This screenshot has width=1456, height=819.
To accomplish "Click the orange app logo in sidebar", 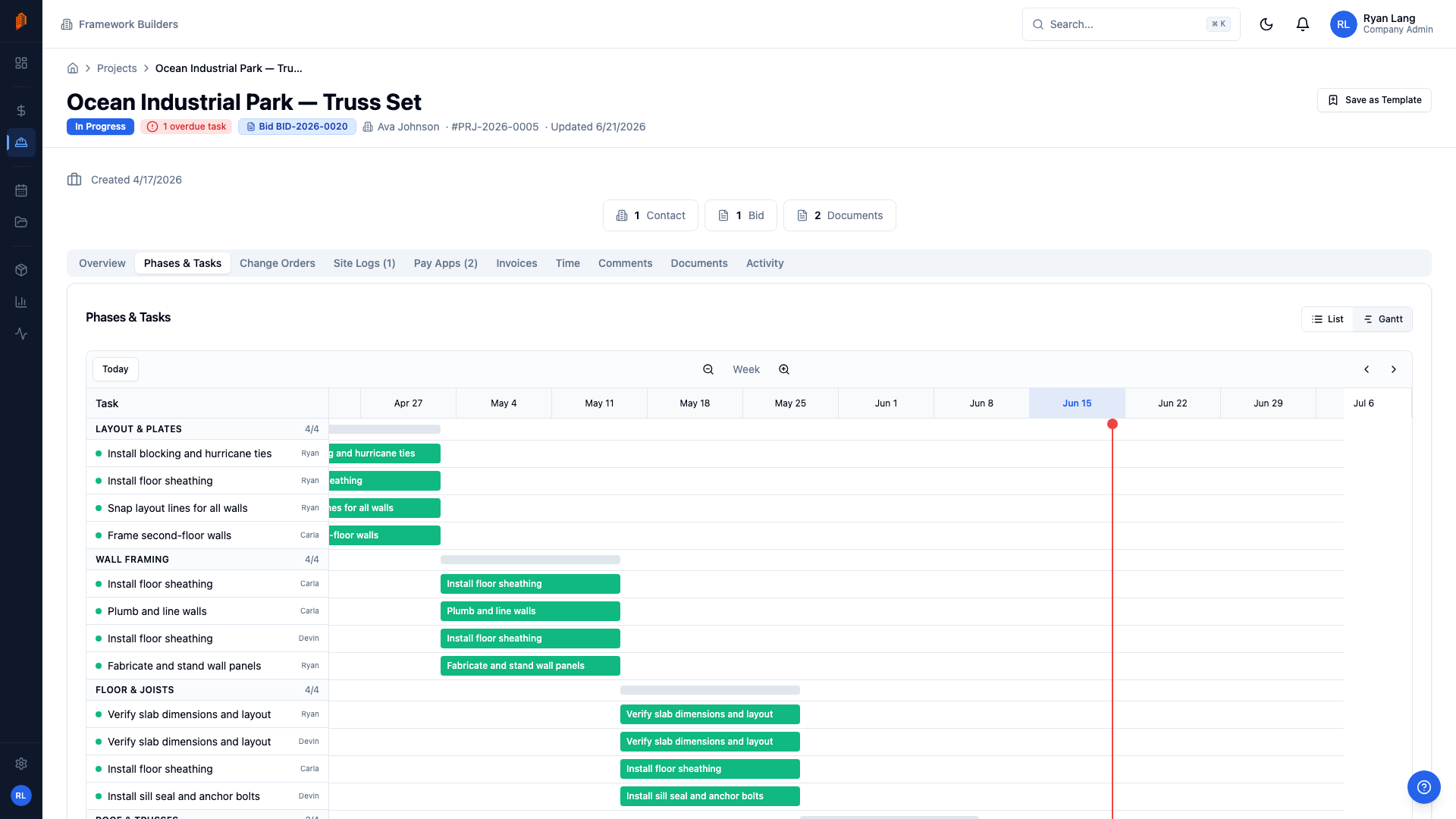I will (21, 21).
